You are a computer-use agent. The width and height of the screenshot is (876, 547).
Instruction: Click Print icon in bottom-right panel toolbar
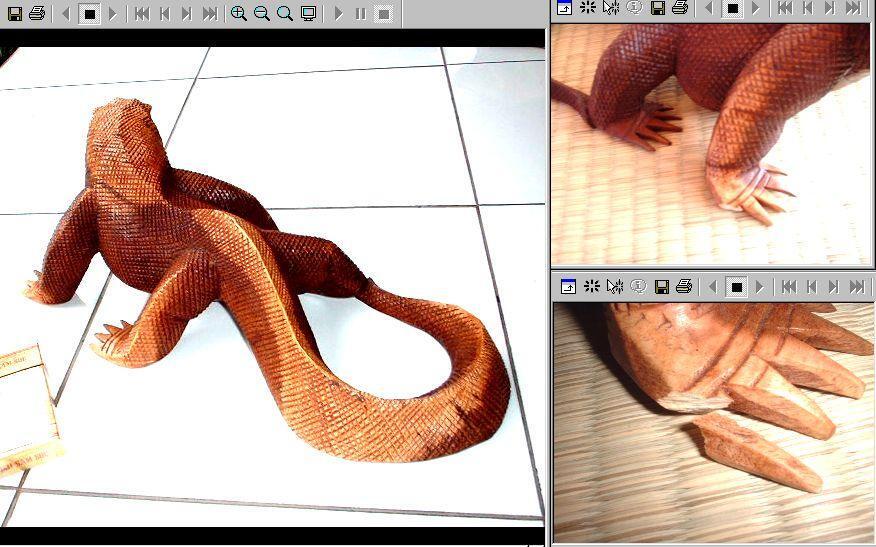684,287
